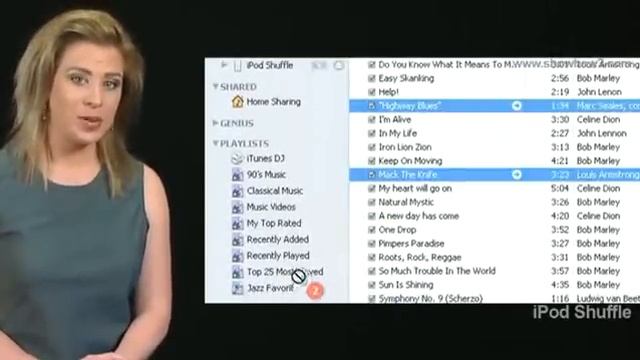The image size is (640, 360).
Task: Select the song Roots, Rock, Reggae
Action: click(420, 258)
